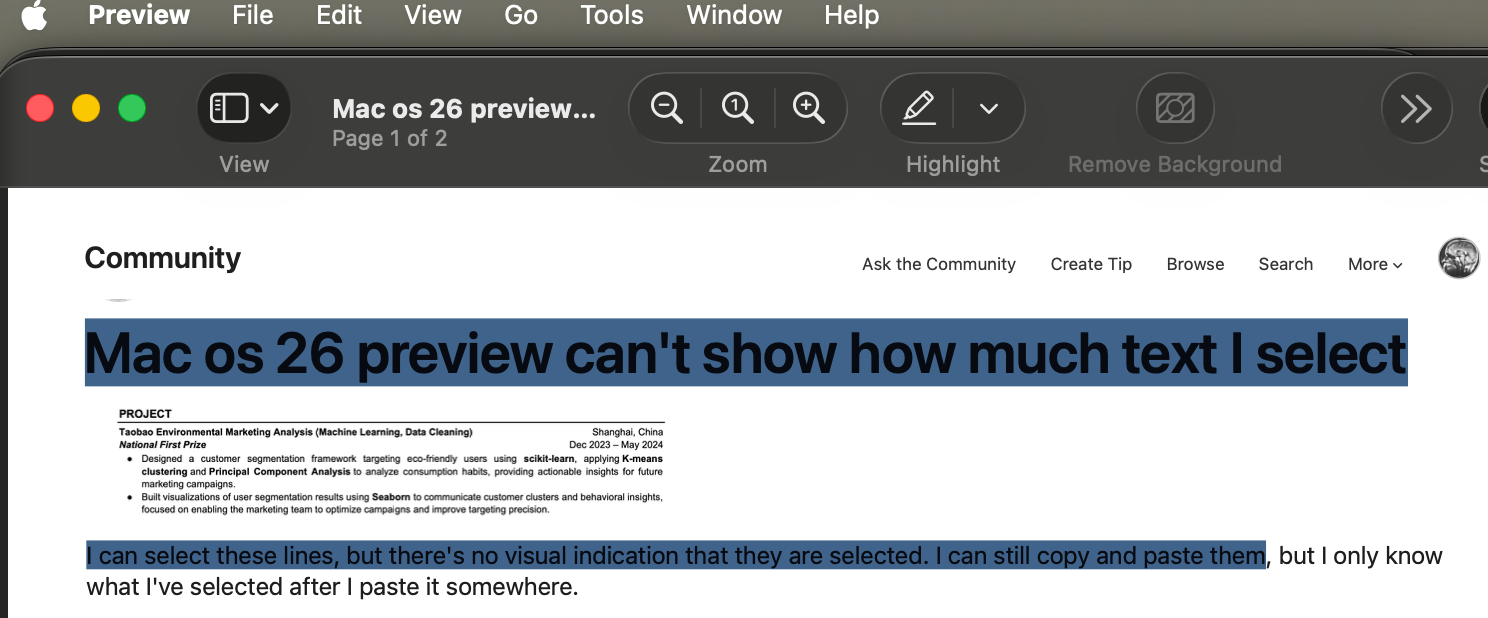Open the View menu in menu bar

coord(433,15)
